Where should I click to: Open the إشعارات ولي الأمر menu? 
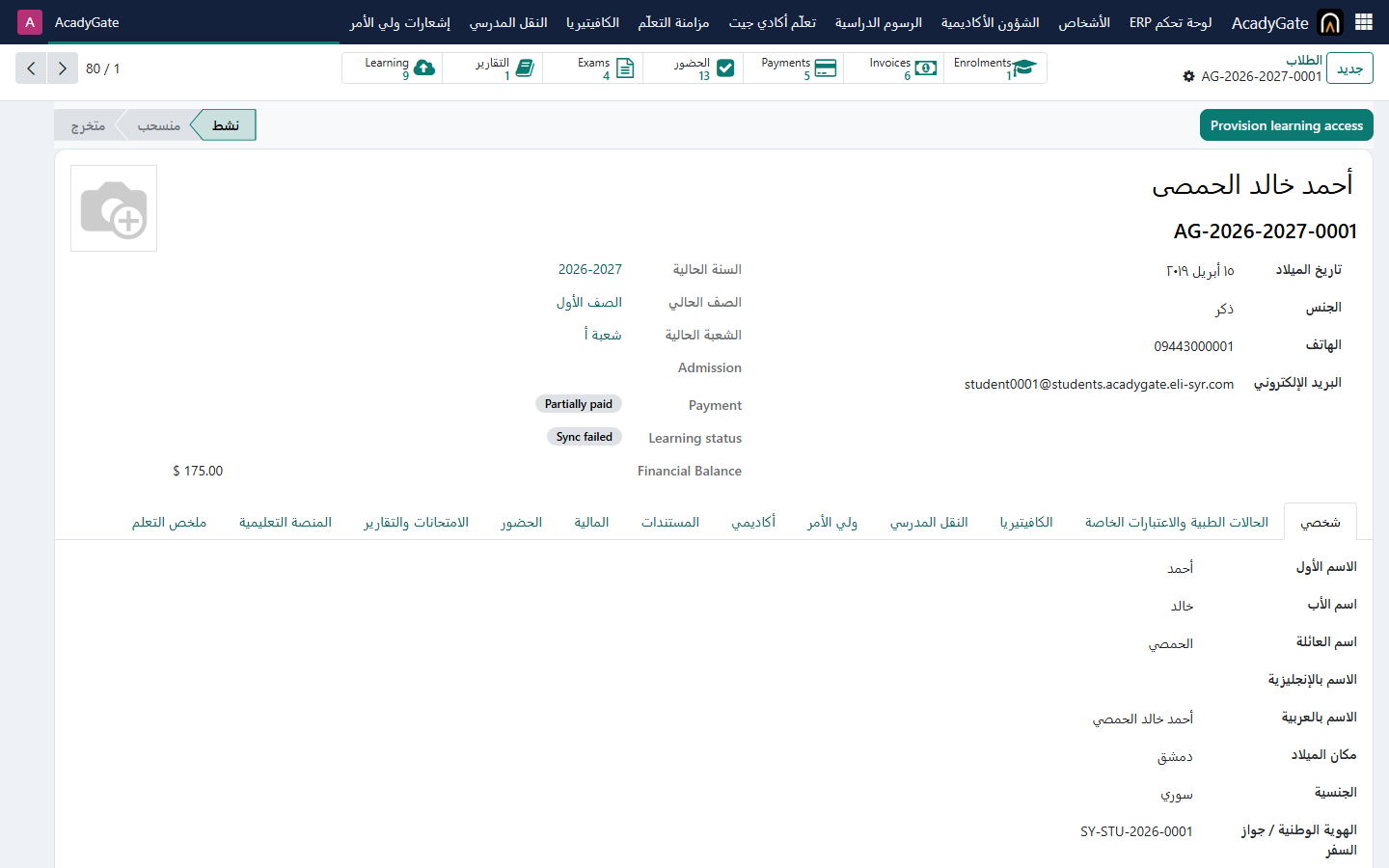click(400, 22)
